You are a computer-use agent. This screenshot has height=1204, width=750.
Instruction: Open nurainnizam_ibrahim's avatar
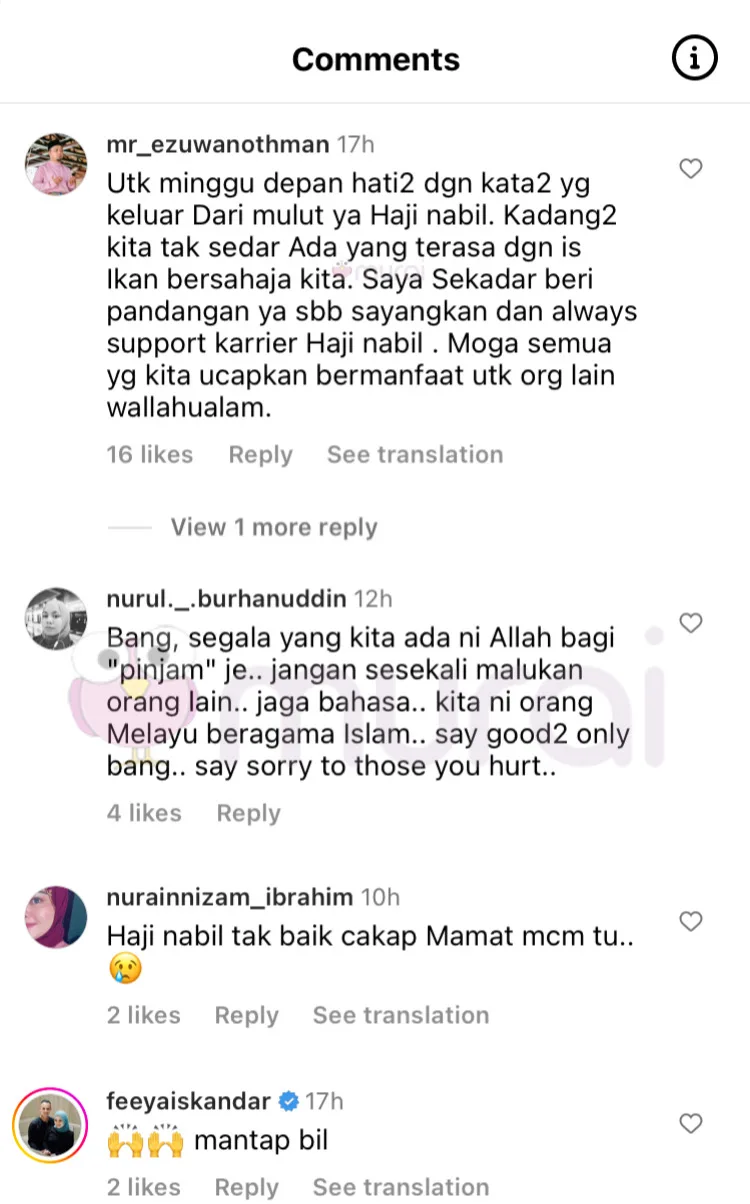click(x=56, y=917)
